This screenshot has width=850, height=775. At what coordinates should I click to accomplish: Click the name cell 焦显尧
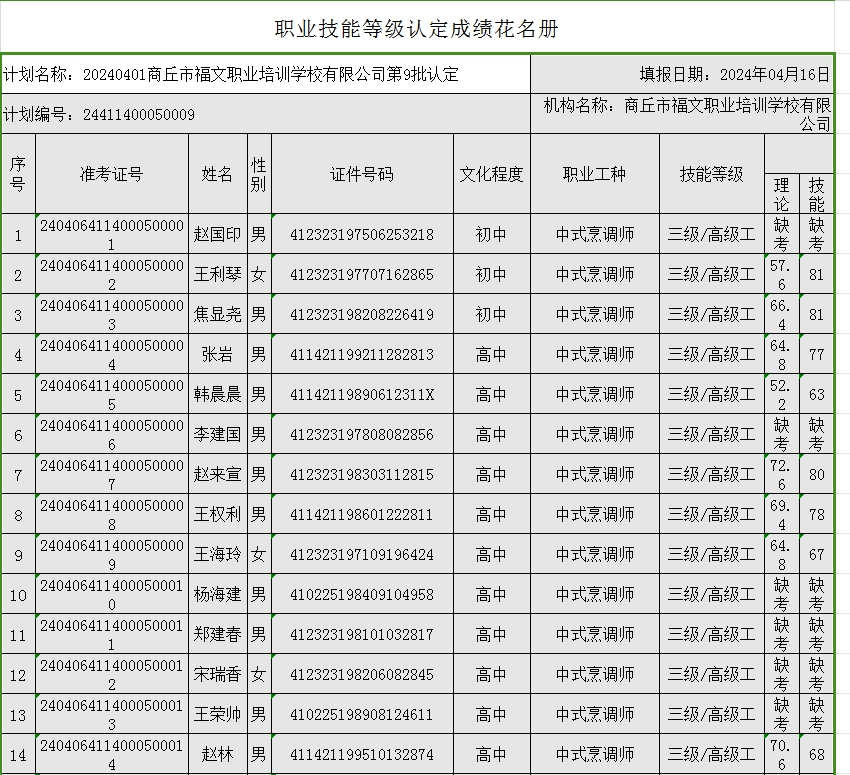[x=217, y=314]
